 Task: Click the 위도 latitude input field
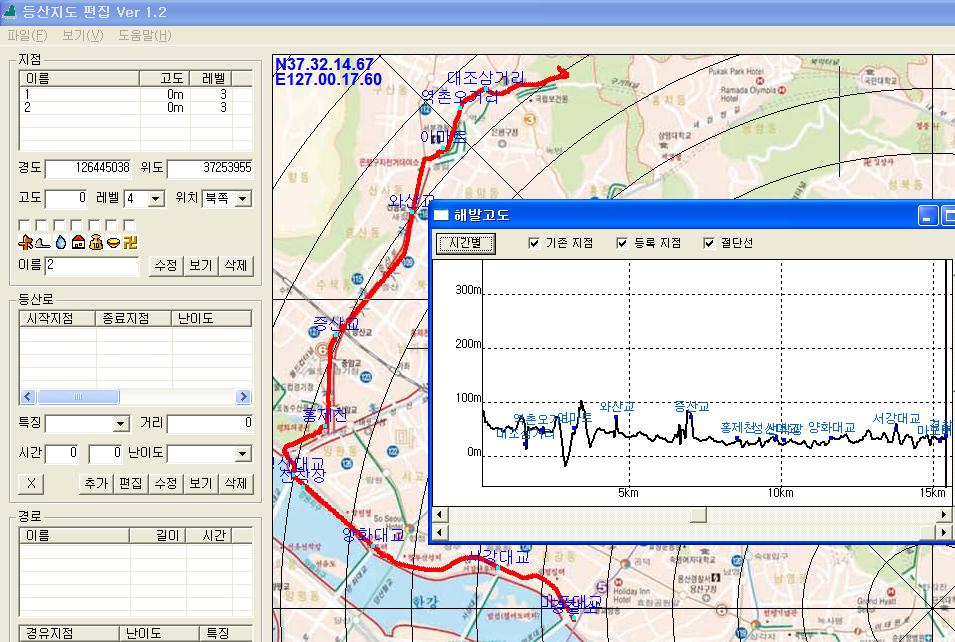coord(210,168)
